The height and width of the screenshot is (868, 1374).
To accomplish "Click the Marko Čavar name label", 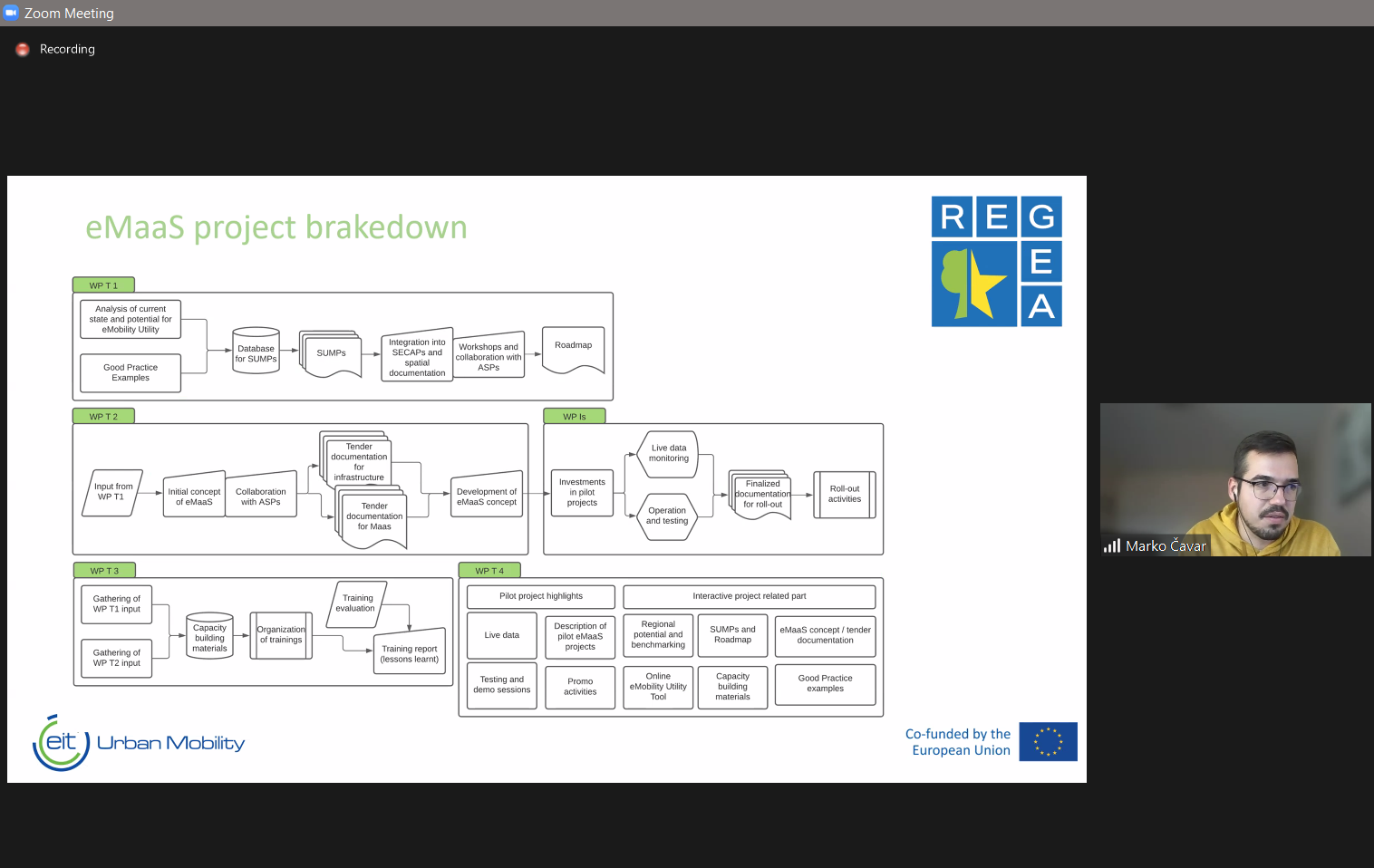I will coord(1166,545).
